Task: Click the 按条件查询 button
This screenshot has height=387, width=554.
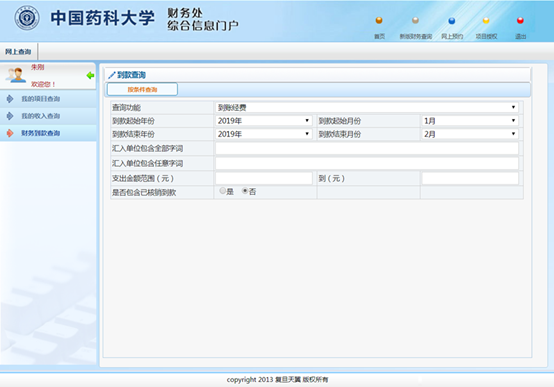Action: click(x=142, y=89)
